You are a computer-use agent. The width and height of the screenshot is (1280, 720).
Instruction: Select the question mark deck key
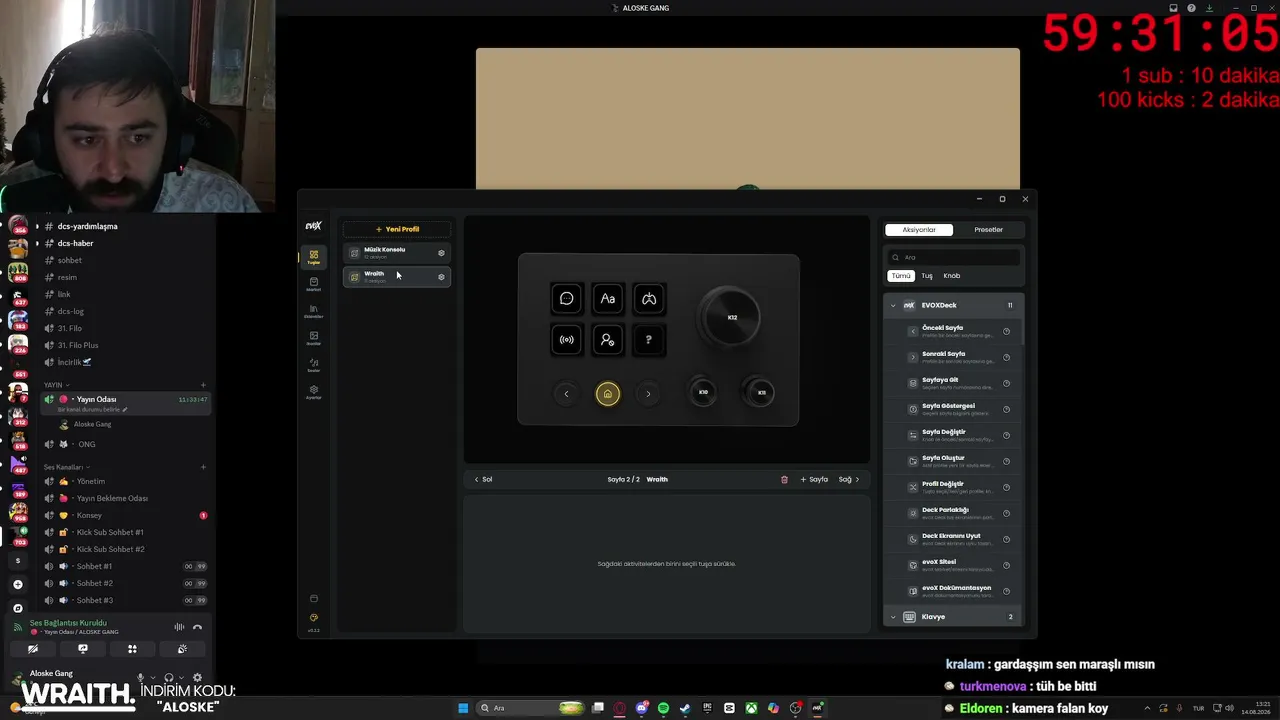point(648,340)
